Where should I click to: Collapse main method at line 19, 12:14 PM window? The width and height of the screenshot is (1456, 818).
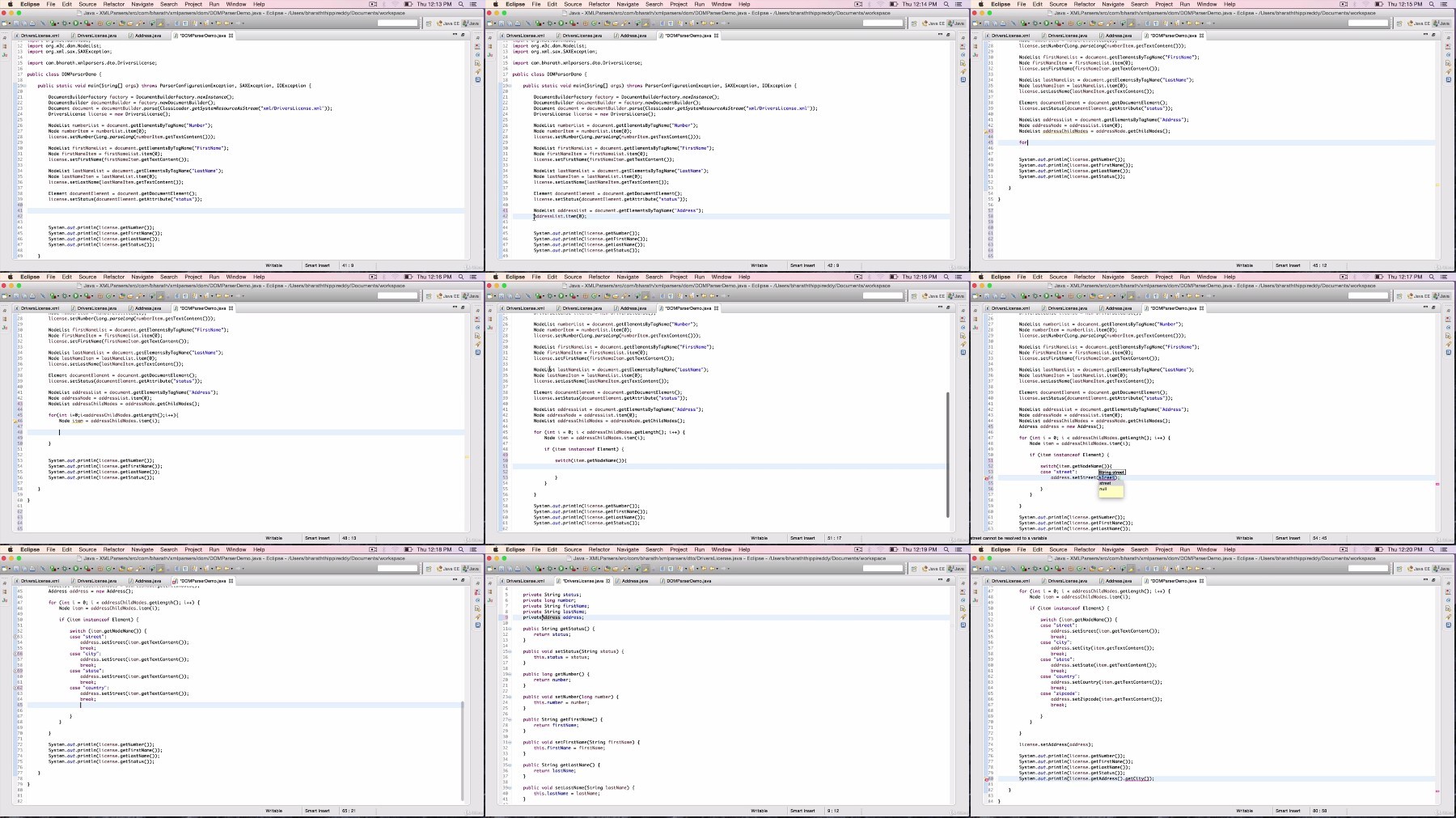point(509,86)
